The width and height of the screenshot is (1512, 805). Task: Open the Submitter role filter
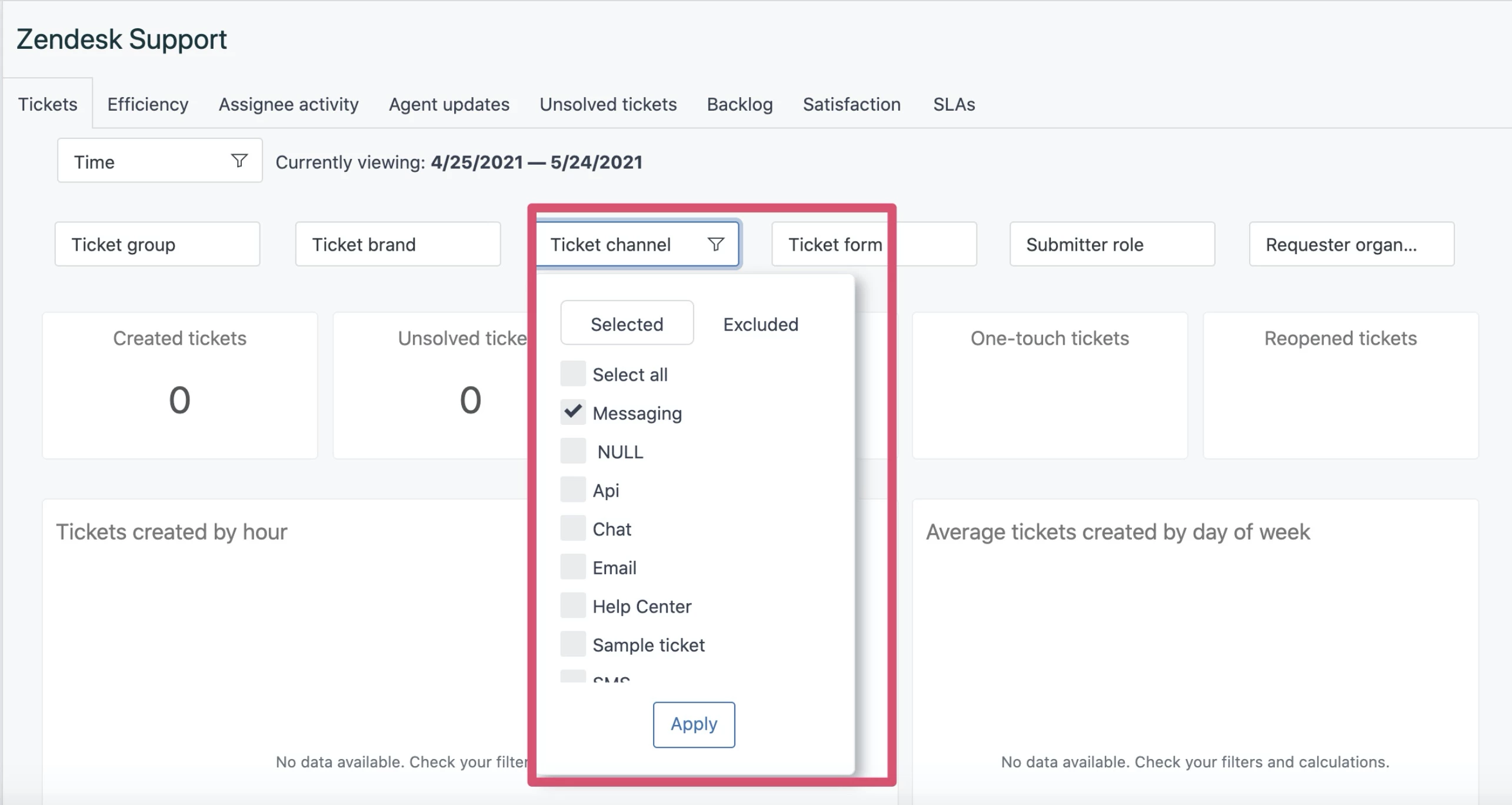point(1111,244)
